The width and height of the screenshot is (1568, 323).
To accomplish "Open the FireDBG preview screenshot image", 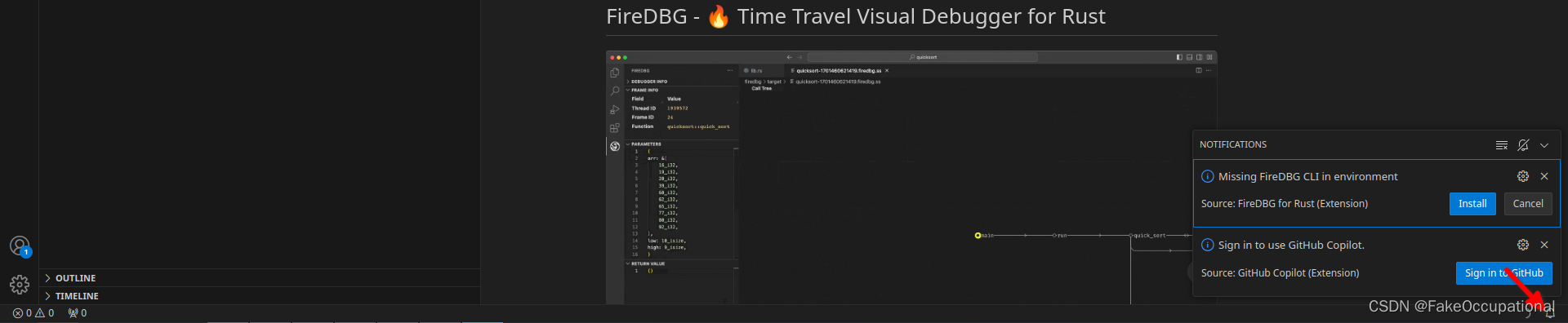I will (911, 178).
